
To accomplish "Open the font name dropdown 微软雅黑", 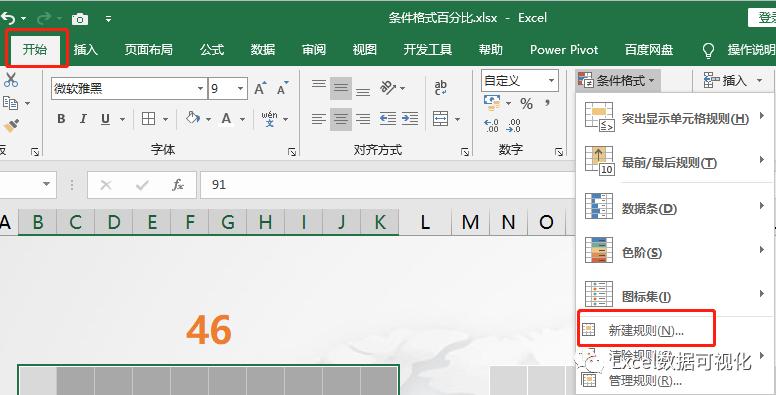I will tap(200, 89).
